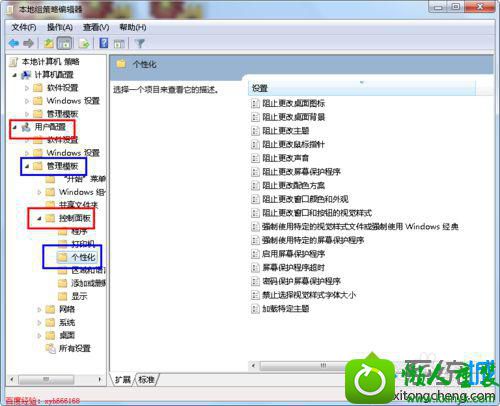Collapse the 用户配置 node

tap(14, 127)
